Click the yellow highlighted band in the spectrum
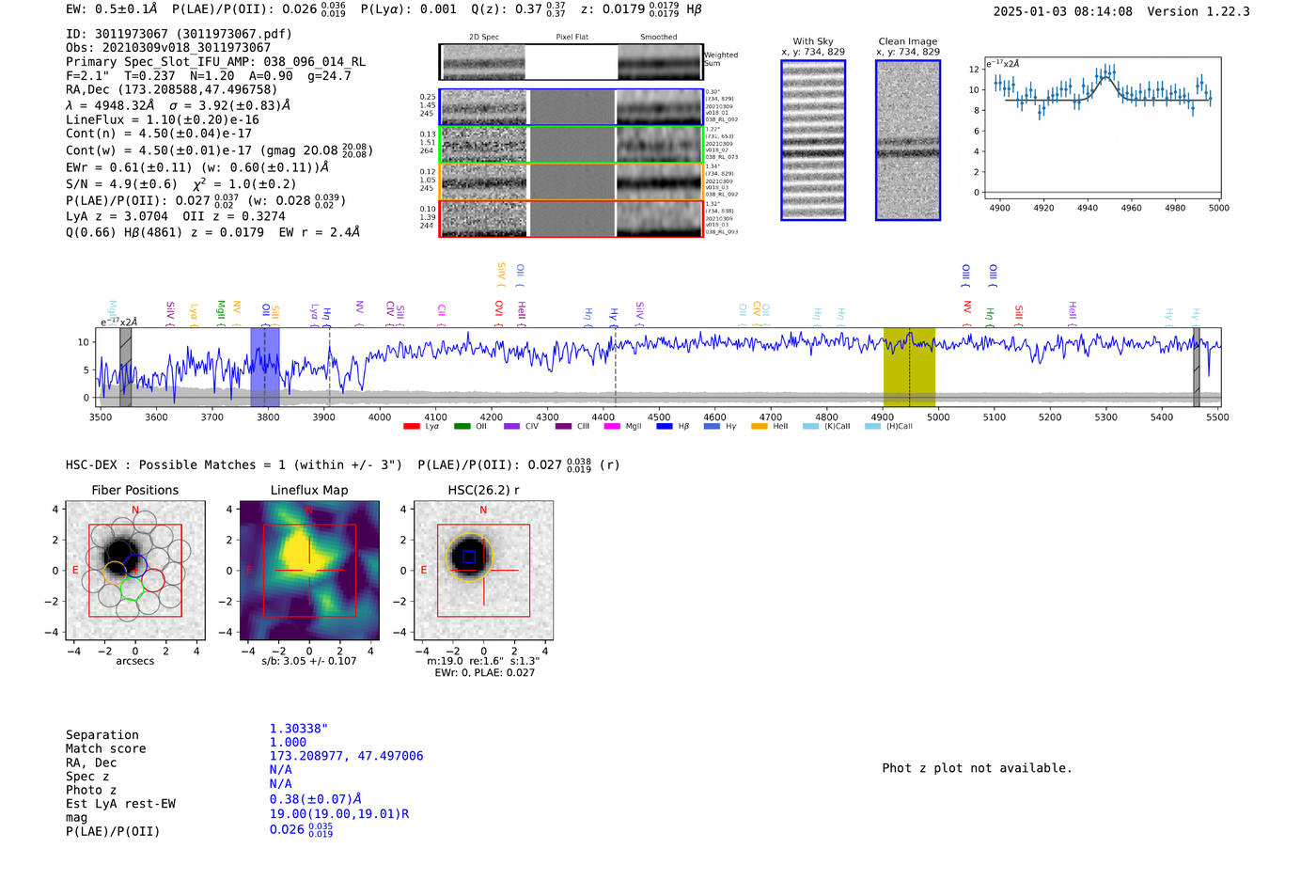 908,367
